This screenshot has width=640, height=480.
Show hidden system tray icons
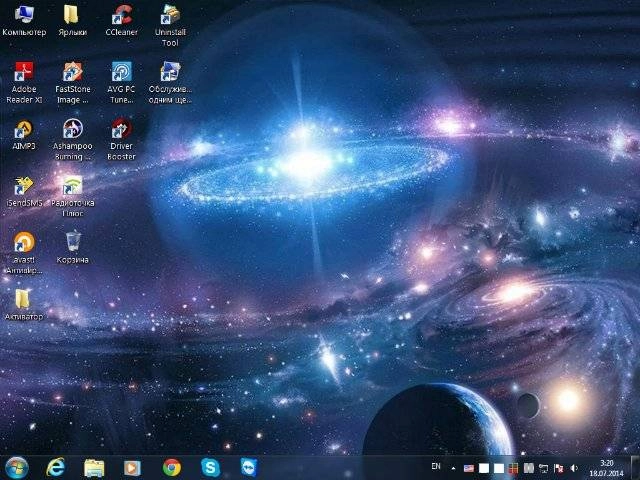[x=453, y=468]
